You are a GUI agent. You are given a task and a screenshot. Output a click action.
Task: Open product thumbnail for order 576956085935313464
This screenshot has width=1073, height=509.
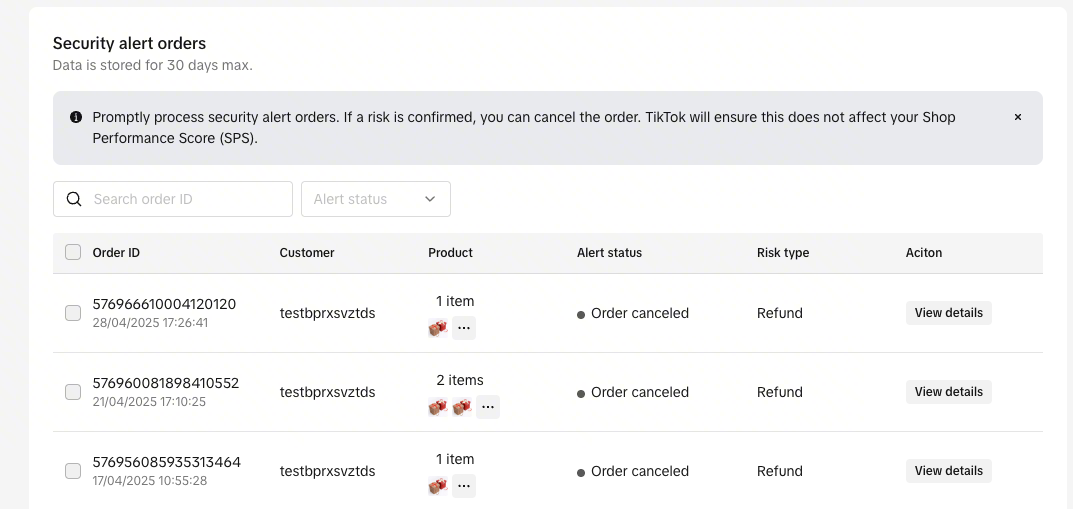coord(437,486)
